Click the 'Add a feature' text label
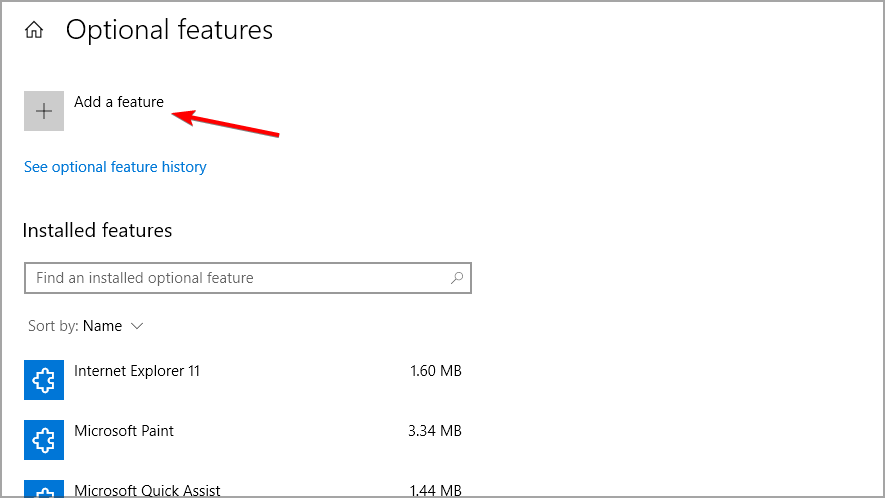The height and width of the screenshot is (498, 885). click(118, 102)
